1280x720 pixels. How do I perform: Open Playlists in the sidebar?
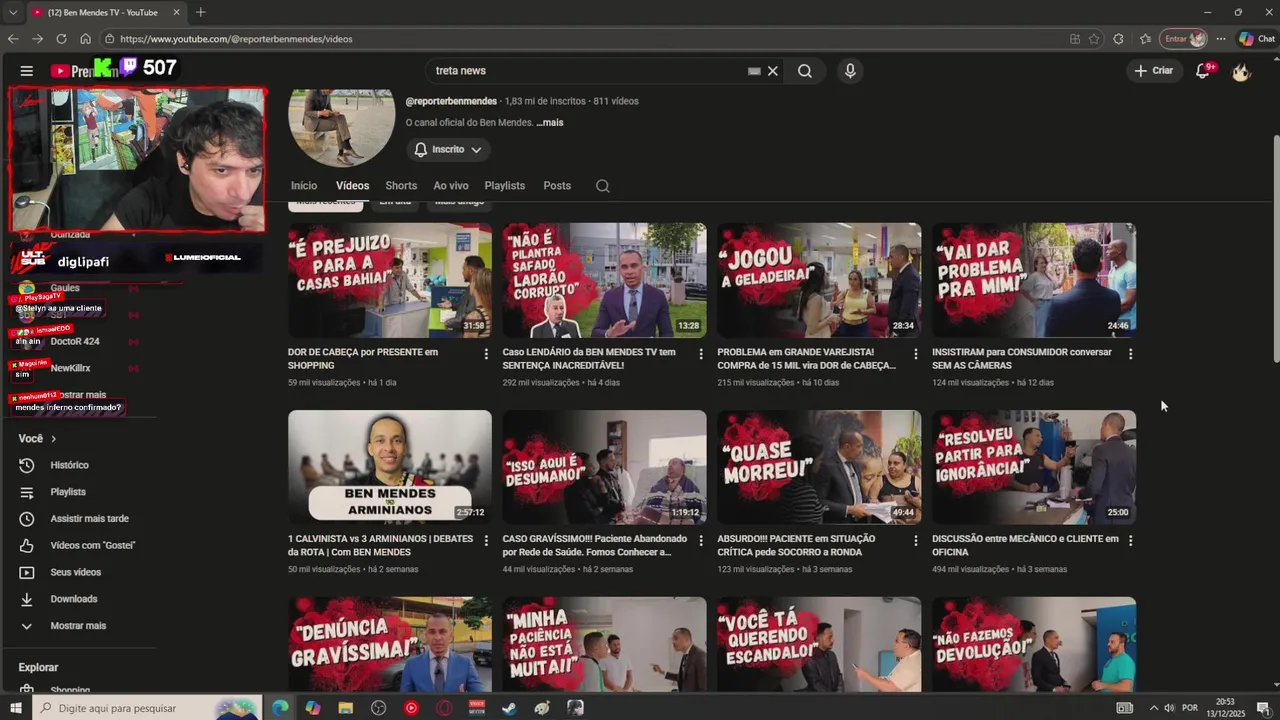click(x=68, y=492)
